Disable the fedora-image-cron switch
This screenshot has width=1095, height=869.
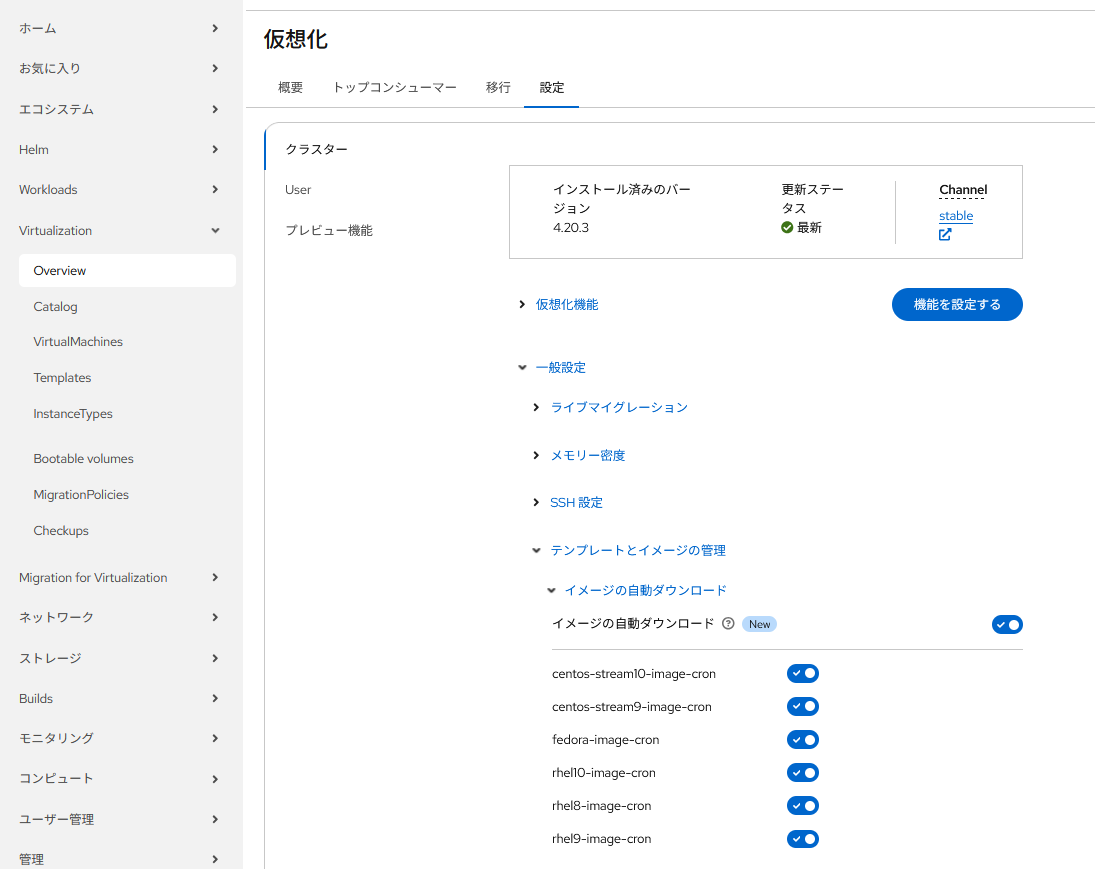[802, 739]
